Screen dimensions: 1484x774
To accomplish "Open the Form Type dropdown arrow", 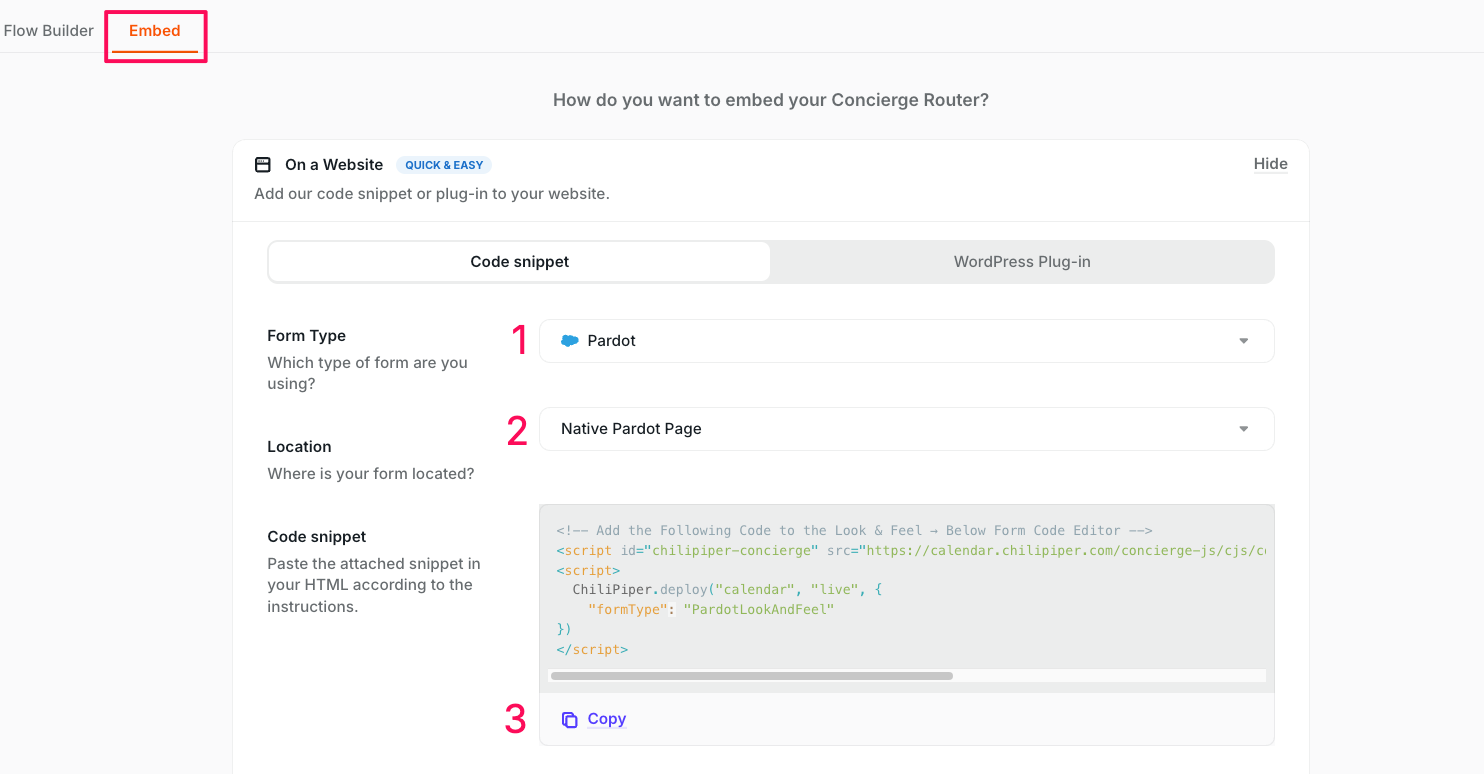I will [x=1244, y=341].
